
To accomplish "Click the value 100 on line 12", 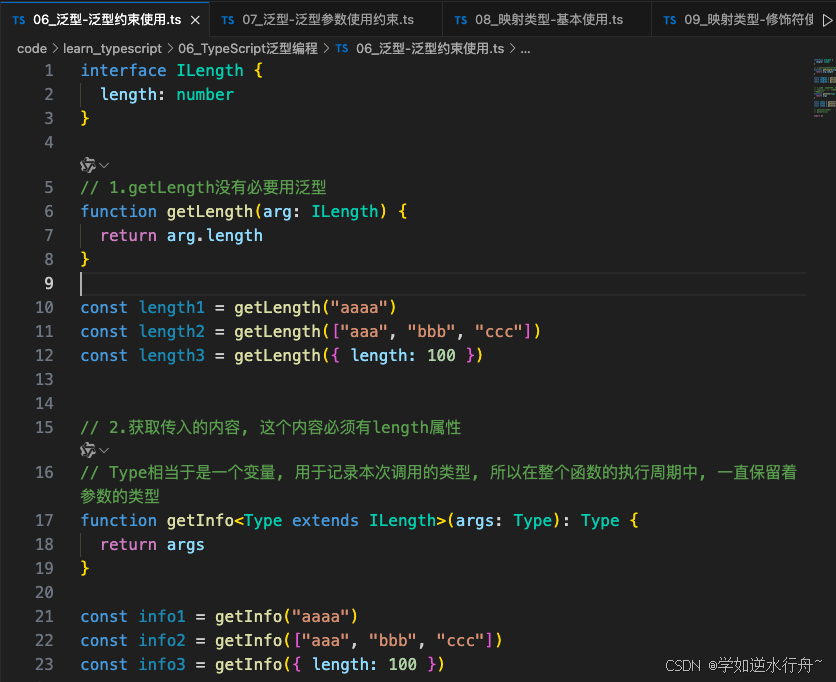I will coord(441,356).
